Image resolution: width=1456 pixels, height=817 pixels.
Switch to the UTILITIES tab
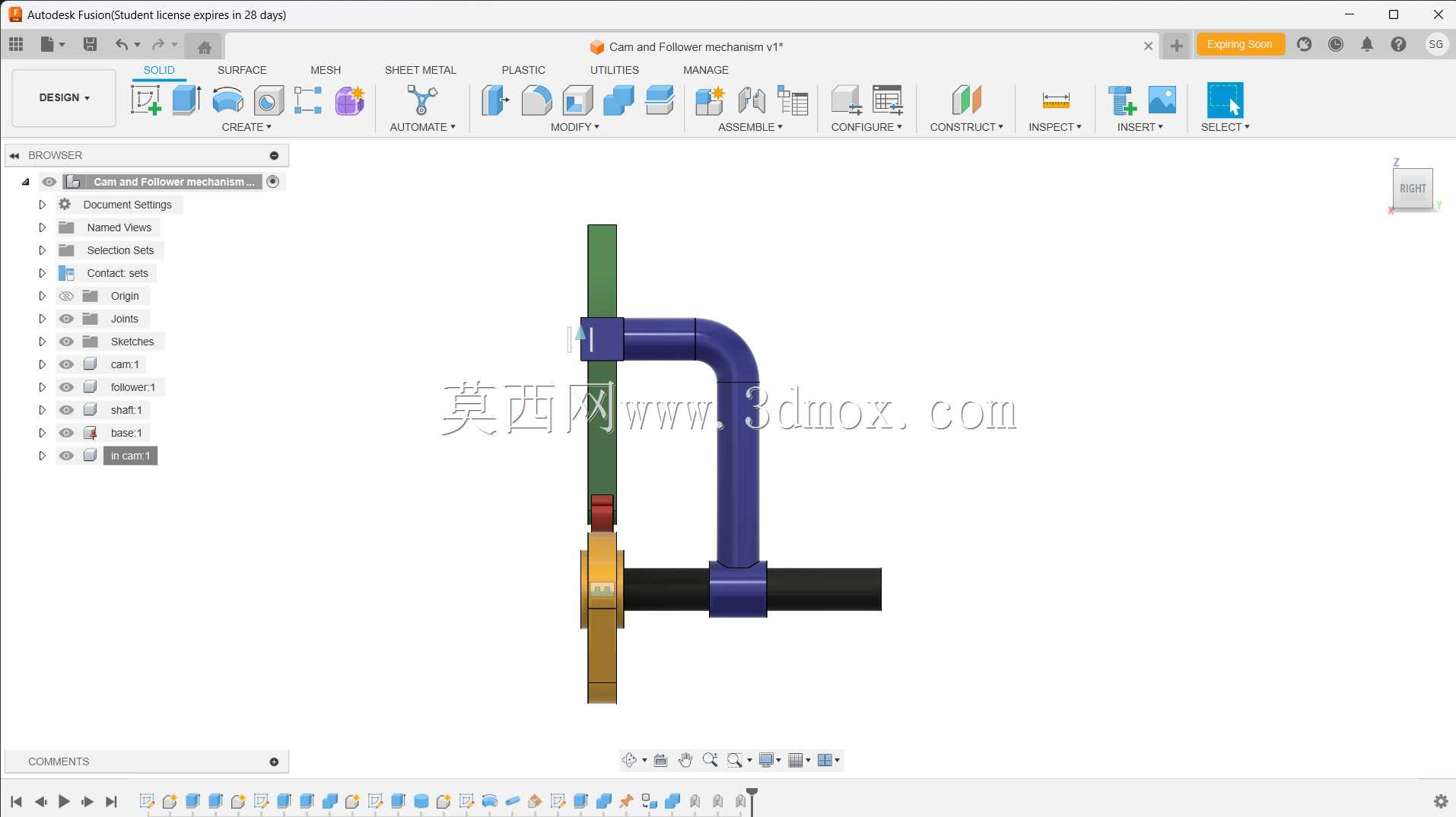pos(615,70)
